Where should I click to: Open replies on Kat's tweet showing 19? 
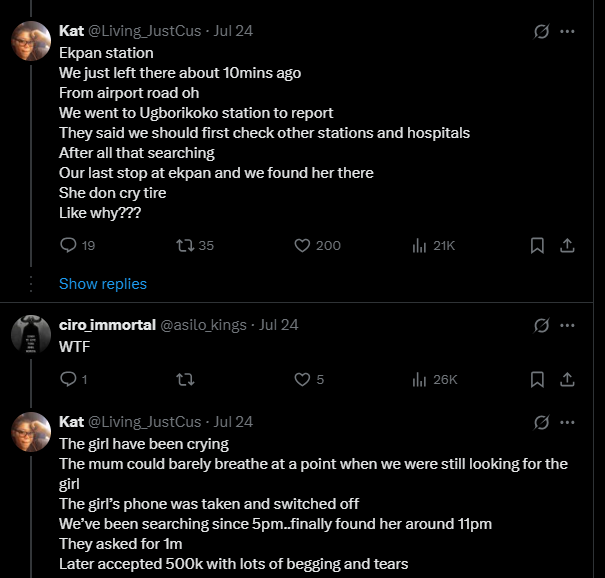[78, 245]
